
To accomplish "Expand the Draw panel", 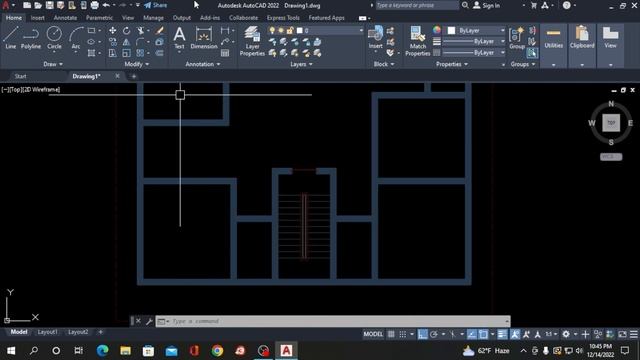I will tap(53, 64).
